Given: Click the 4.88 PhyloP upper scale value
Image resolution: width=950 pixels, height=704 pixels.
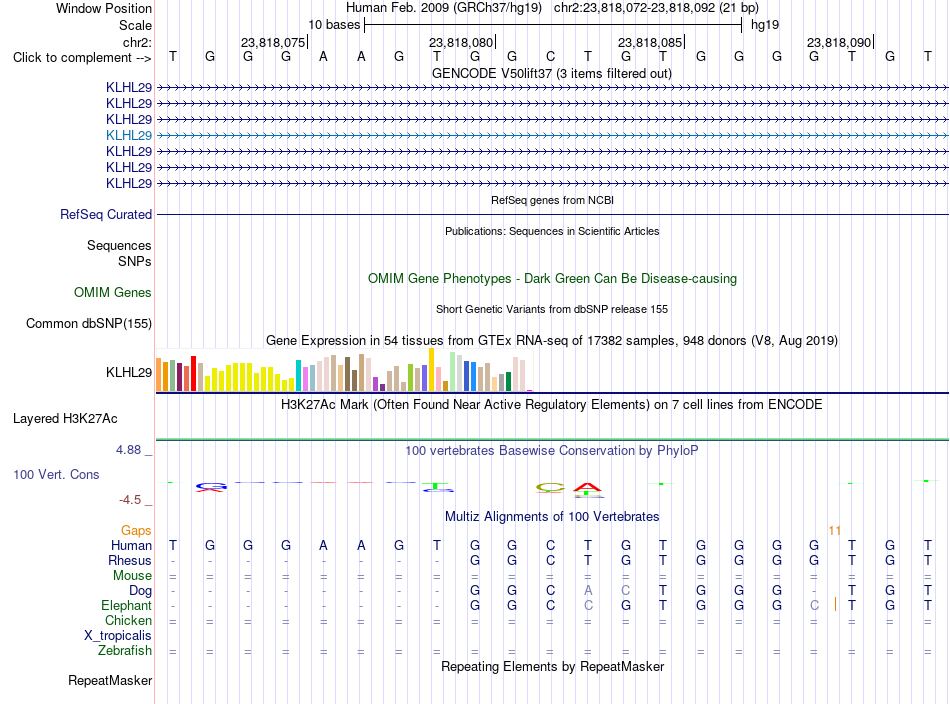Looking at the screenshot, I should 128,450.
